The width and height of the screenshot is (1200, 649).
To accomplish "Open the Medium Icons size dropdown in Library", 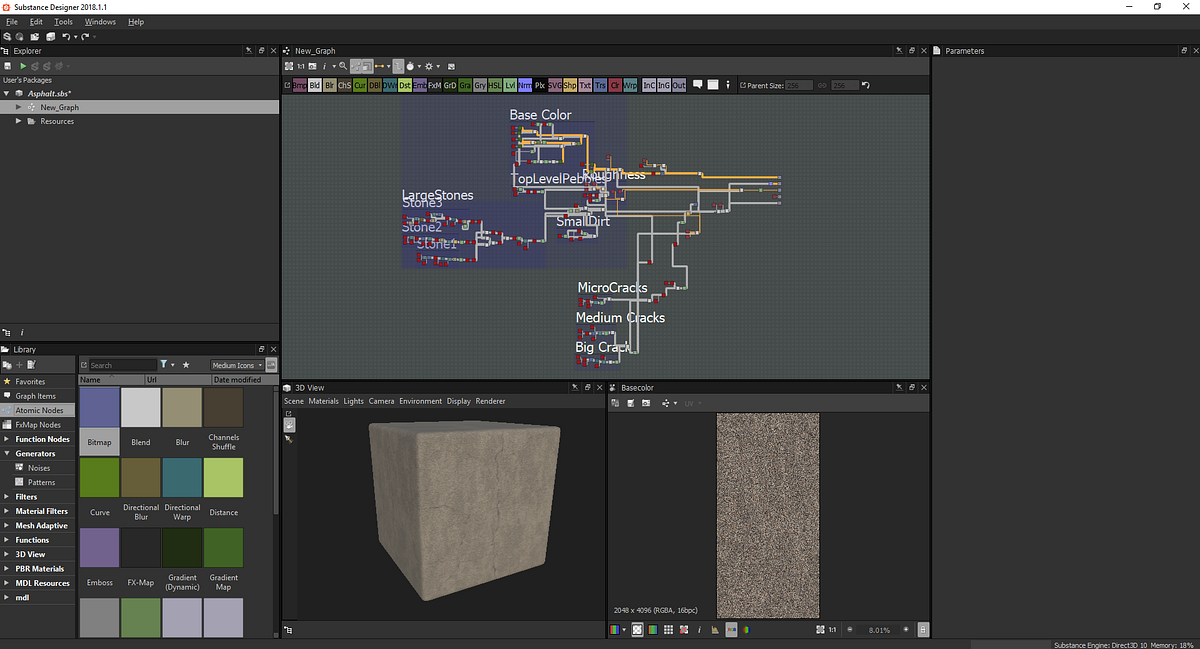I will point(237,364).
